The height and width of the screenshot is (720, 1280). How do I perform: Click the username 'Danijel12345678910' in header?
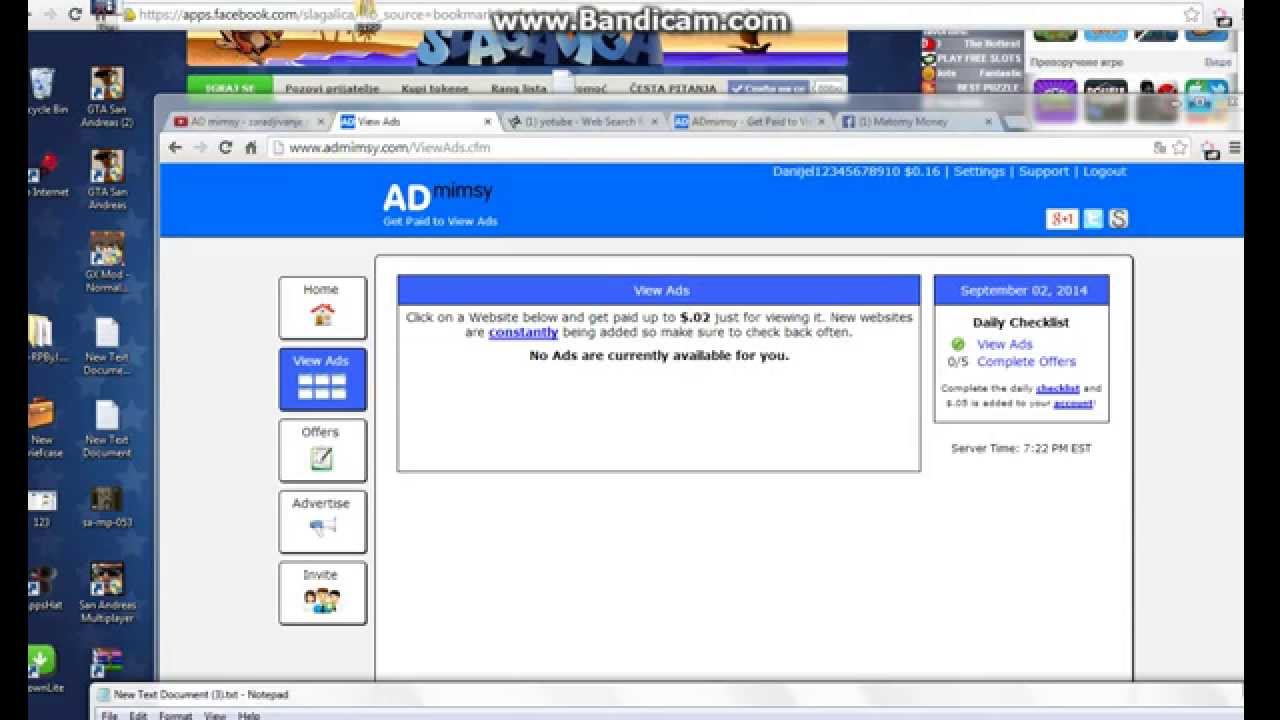[836, 171]
